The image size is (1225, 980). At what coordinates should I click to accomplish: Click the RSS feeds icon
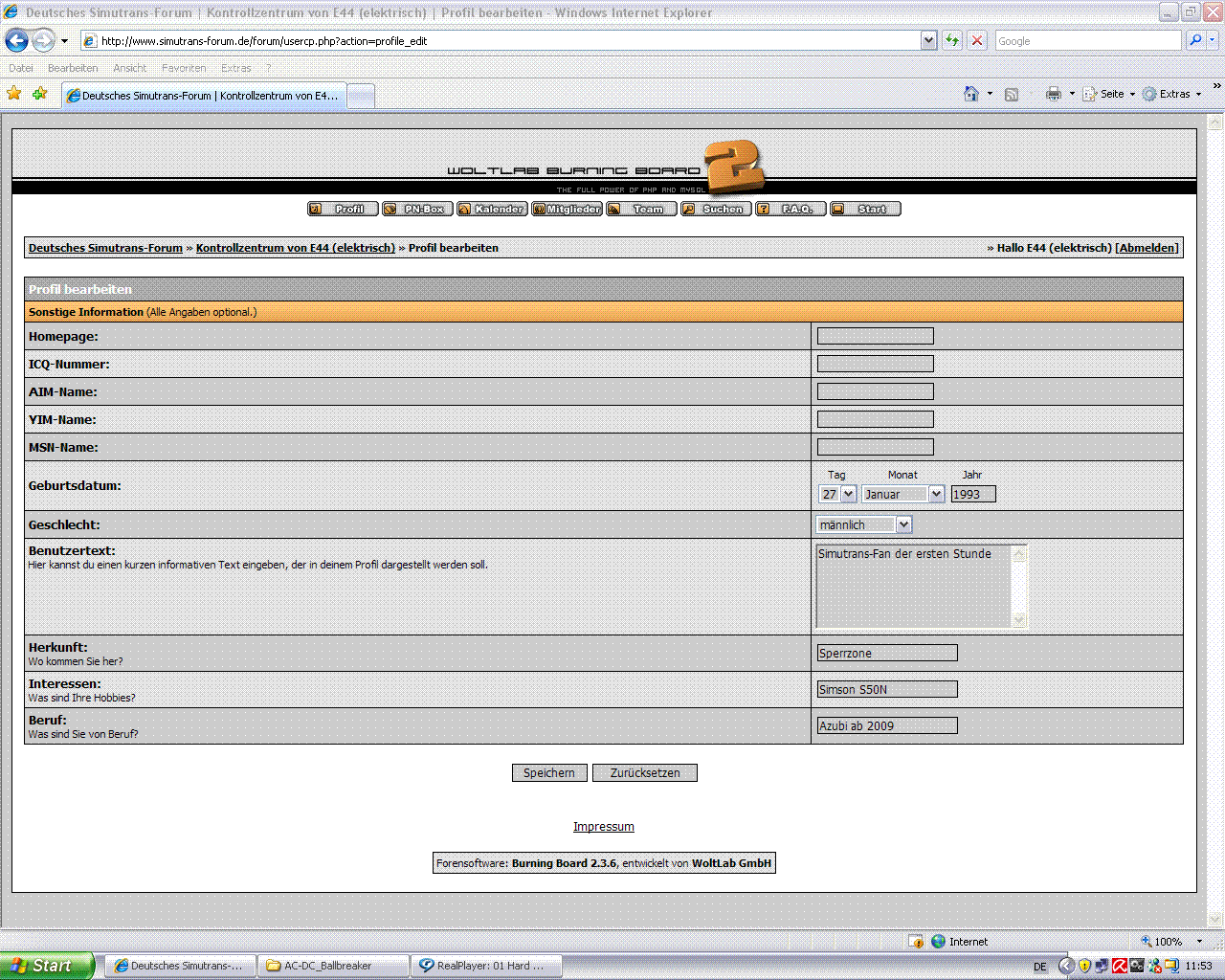click(x=1012, y=94)
